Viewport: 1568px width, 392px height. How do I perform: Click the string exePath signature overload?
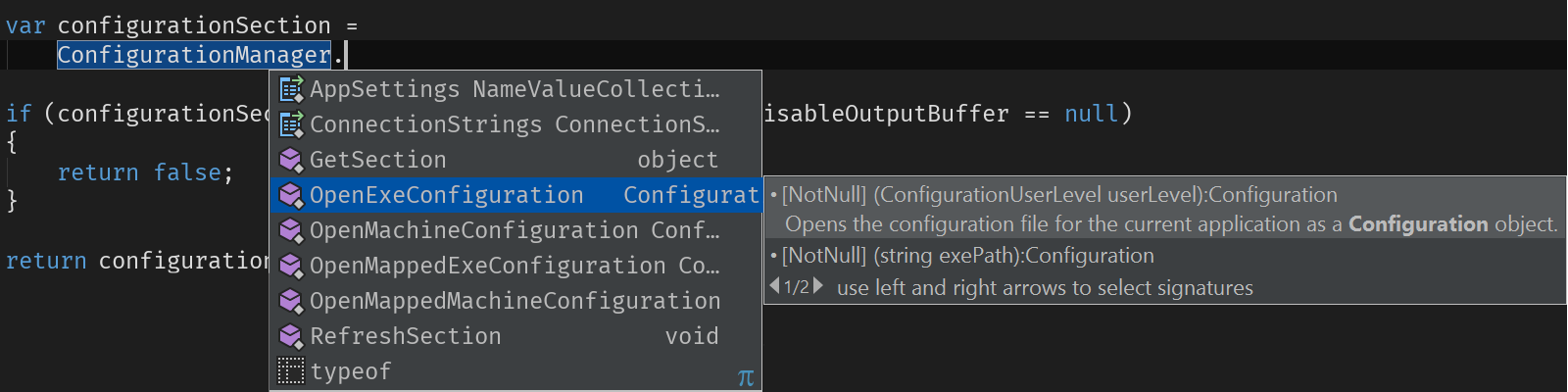(968, 256)
